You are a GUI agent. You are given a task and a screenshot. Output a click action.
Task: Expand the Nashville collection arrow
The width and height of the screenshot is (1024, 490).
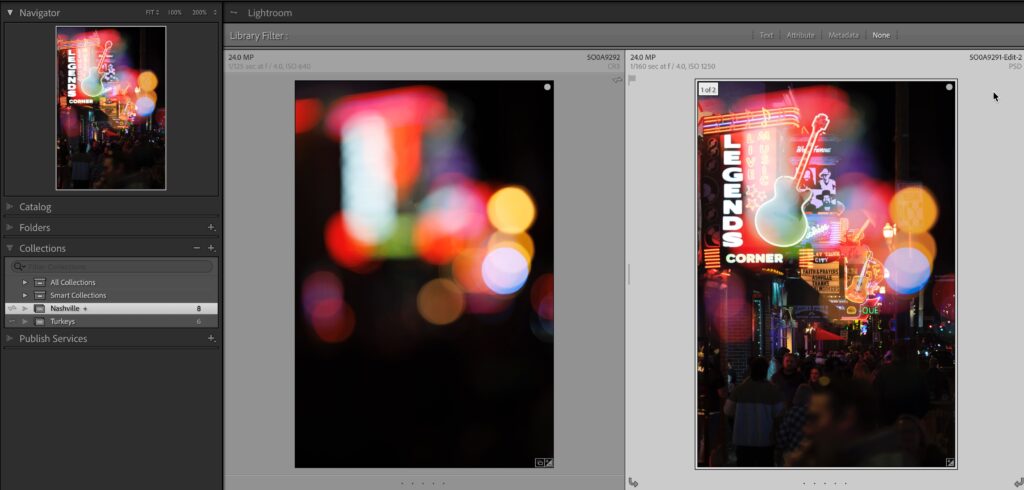pos(25,308)
